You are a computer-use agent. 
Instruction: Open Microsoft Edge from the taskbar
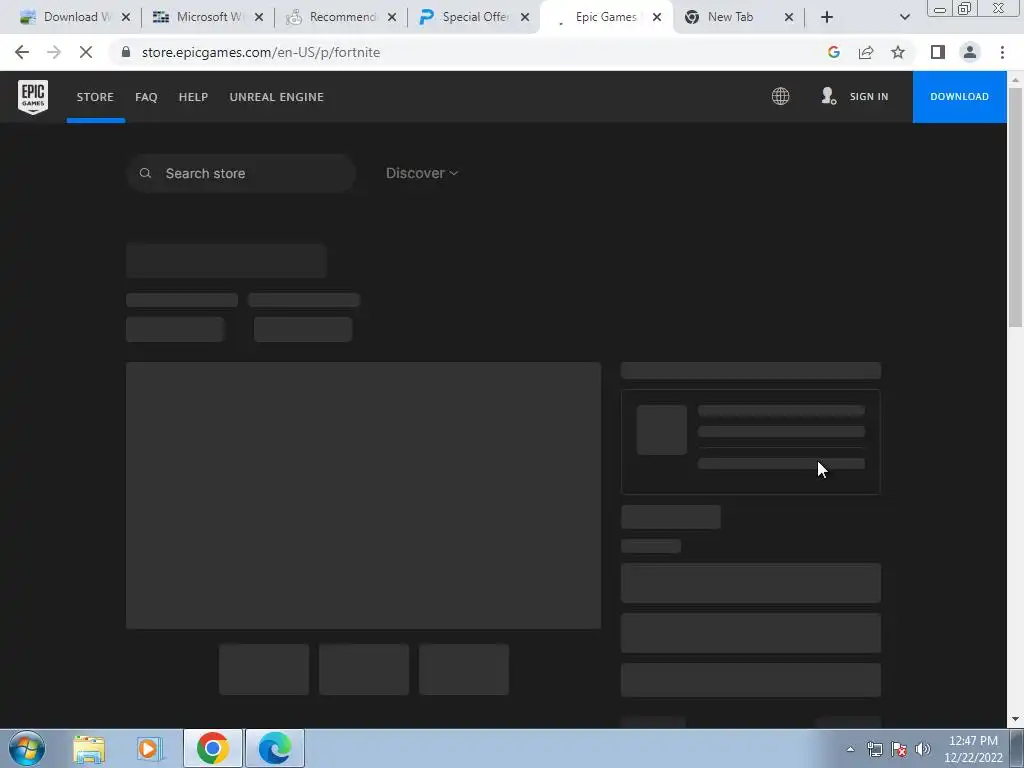(x=275, y=748)
